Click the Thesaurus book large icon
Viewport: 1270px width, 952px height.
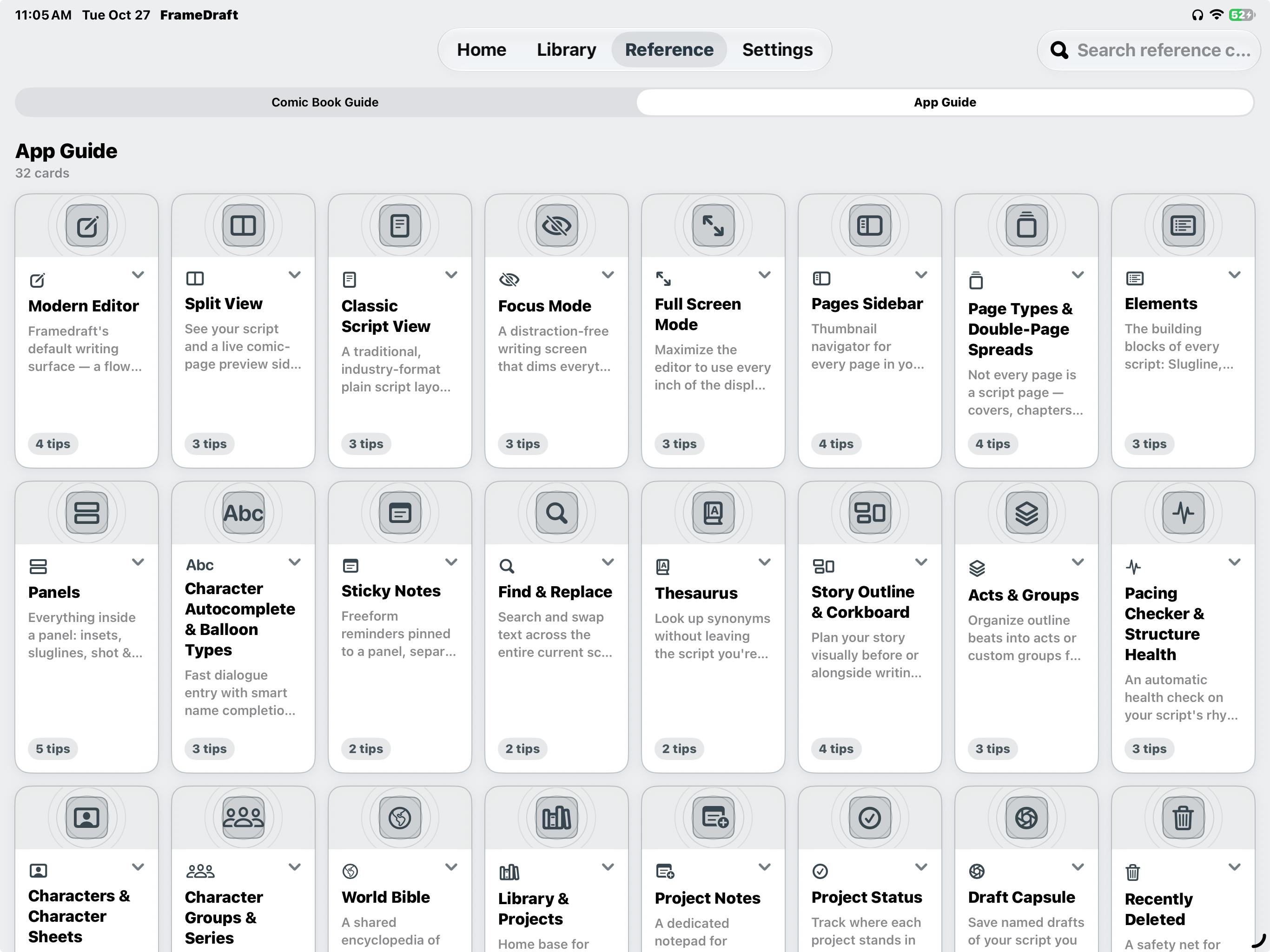click(714, 513)
